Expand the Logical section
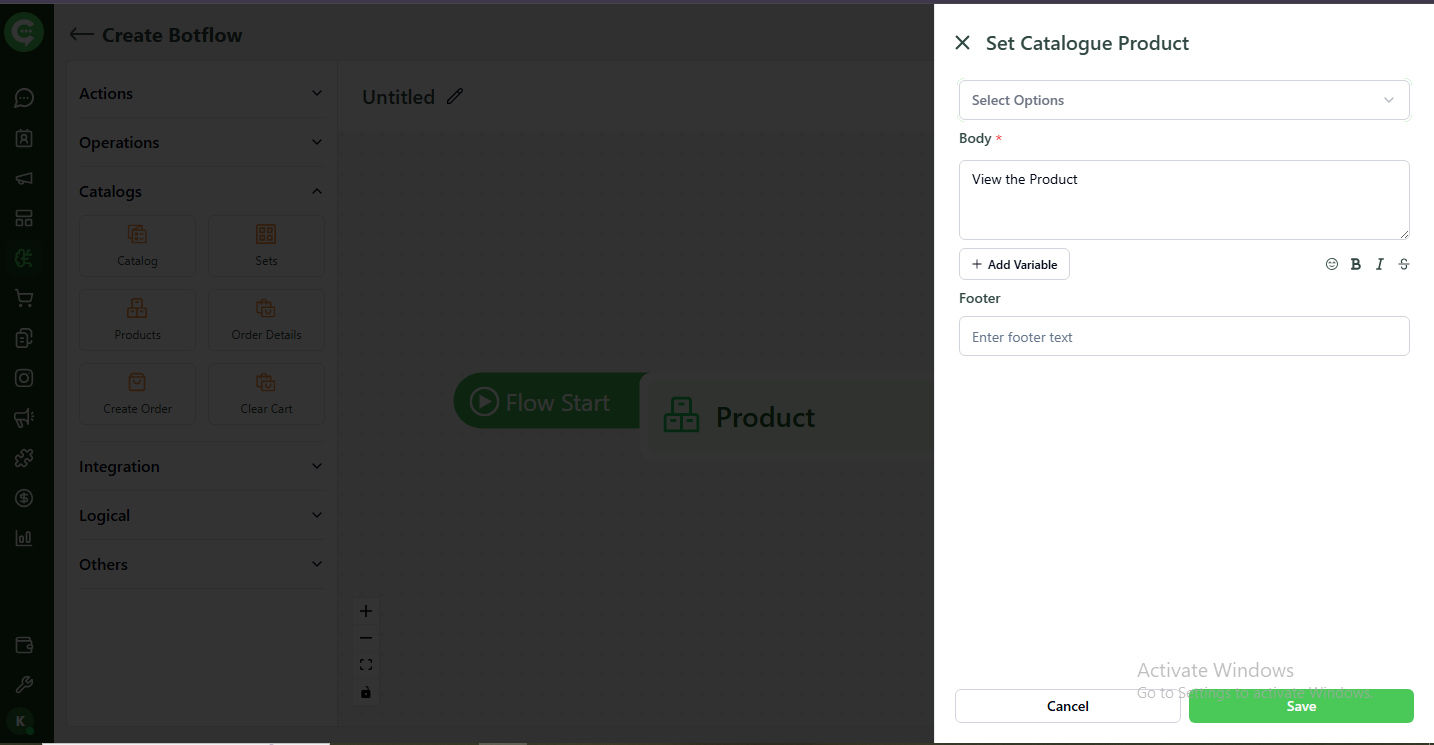Viewport: 1434px width, 745px height. [316, 515]
